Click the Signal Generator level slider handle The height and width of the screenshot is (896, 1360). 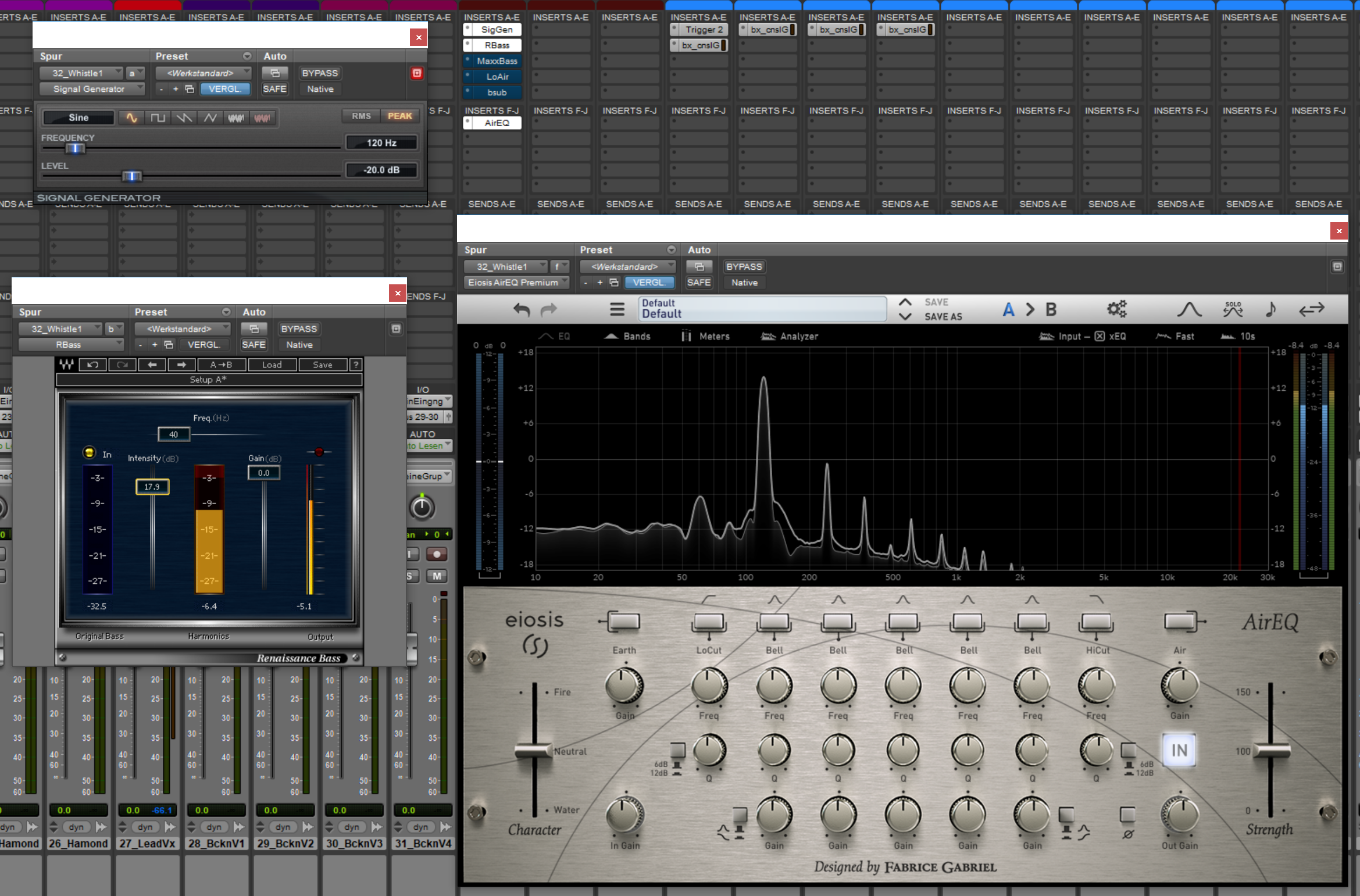click(131, 176)
